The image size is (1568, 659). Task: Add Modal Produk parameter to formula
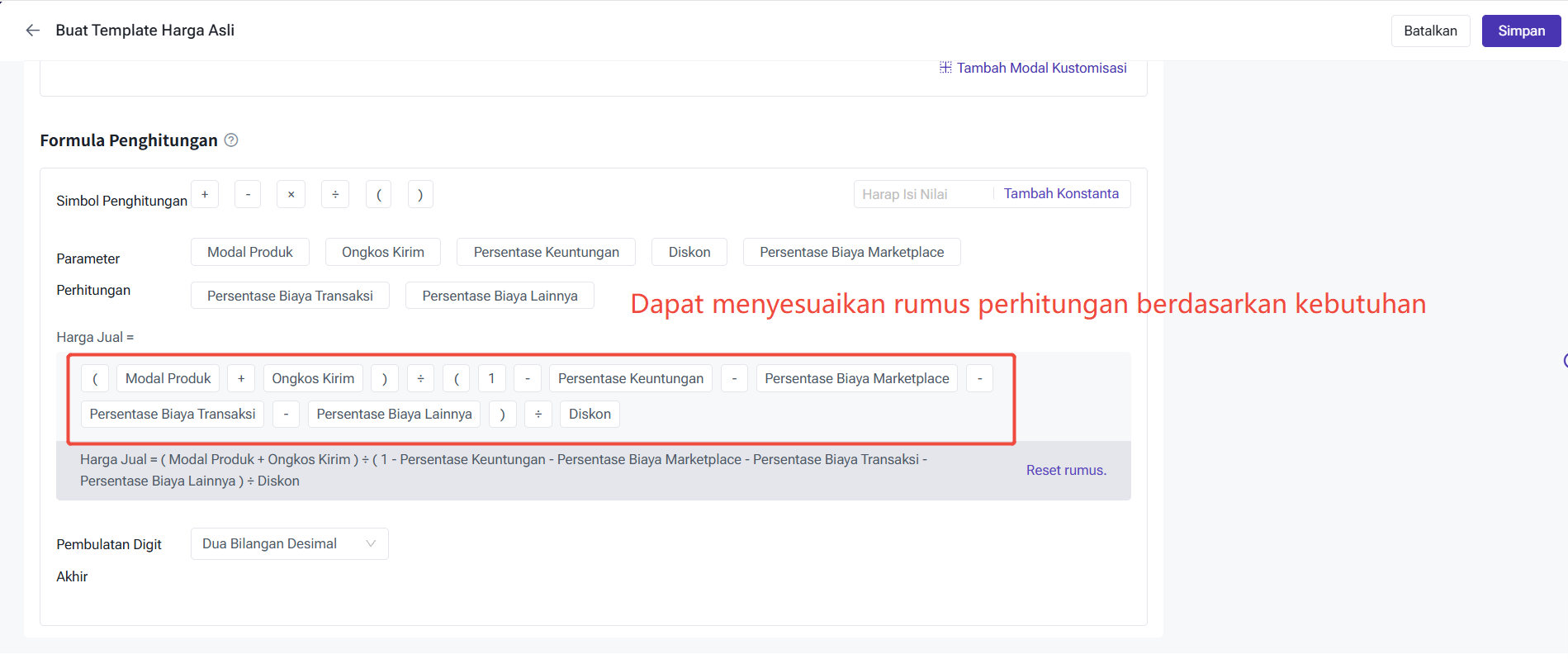249,253
